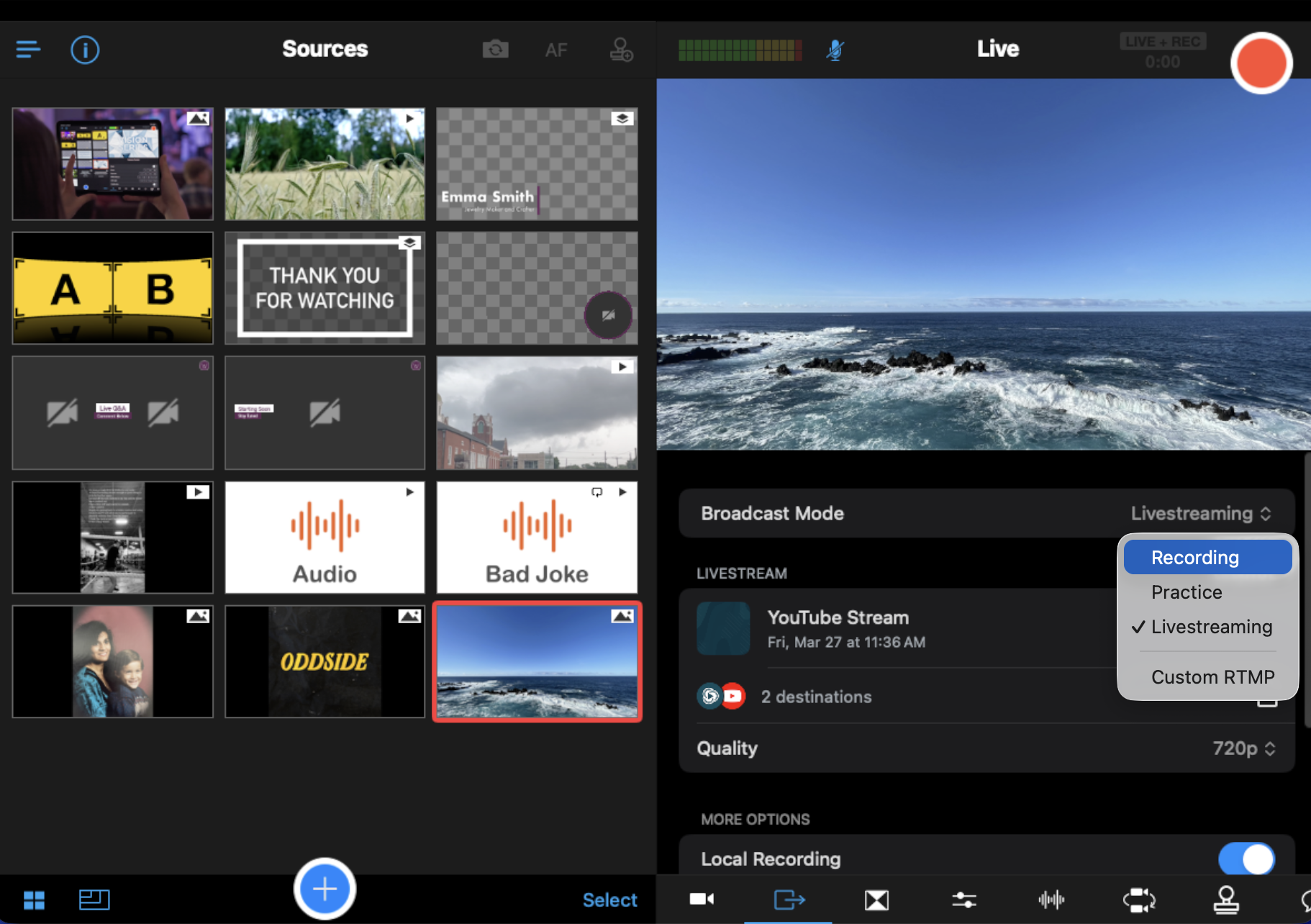Toggle the Local Recording switch
Image resolution: width=1311 pixels, height=924 pixels.
point(1246,859)
